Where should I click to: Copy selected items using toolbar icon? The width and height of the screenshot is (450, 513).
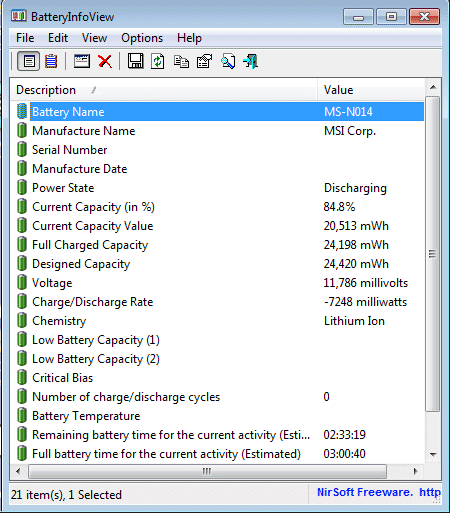pos(181,61)
